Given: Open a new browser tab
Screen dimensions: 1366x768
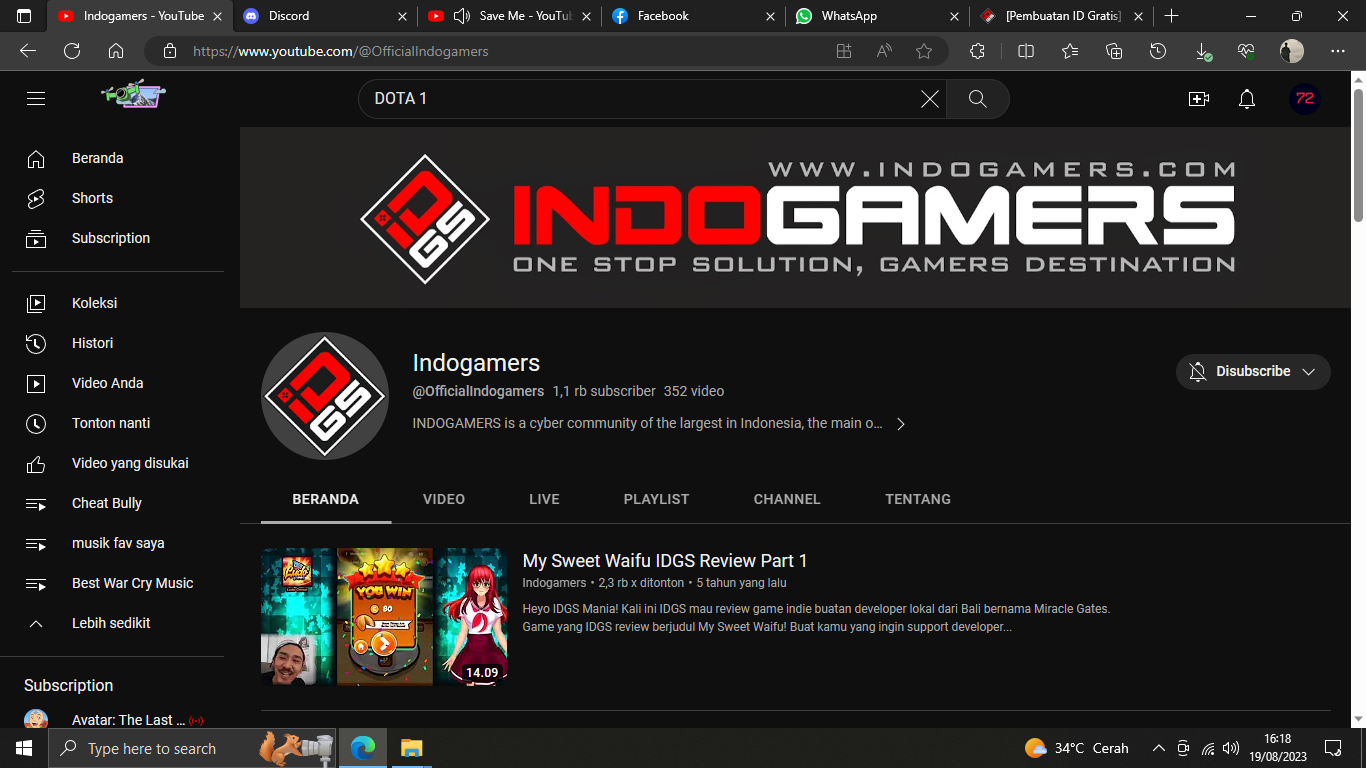Looking at the screenshot, I should click(x=1172, y=16).
